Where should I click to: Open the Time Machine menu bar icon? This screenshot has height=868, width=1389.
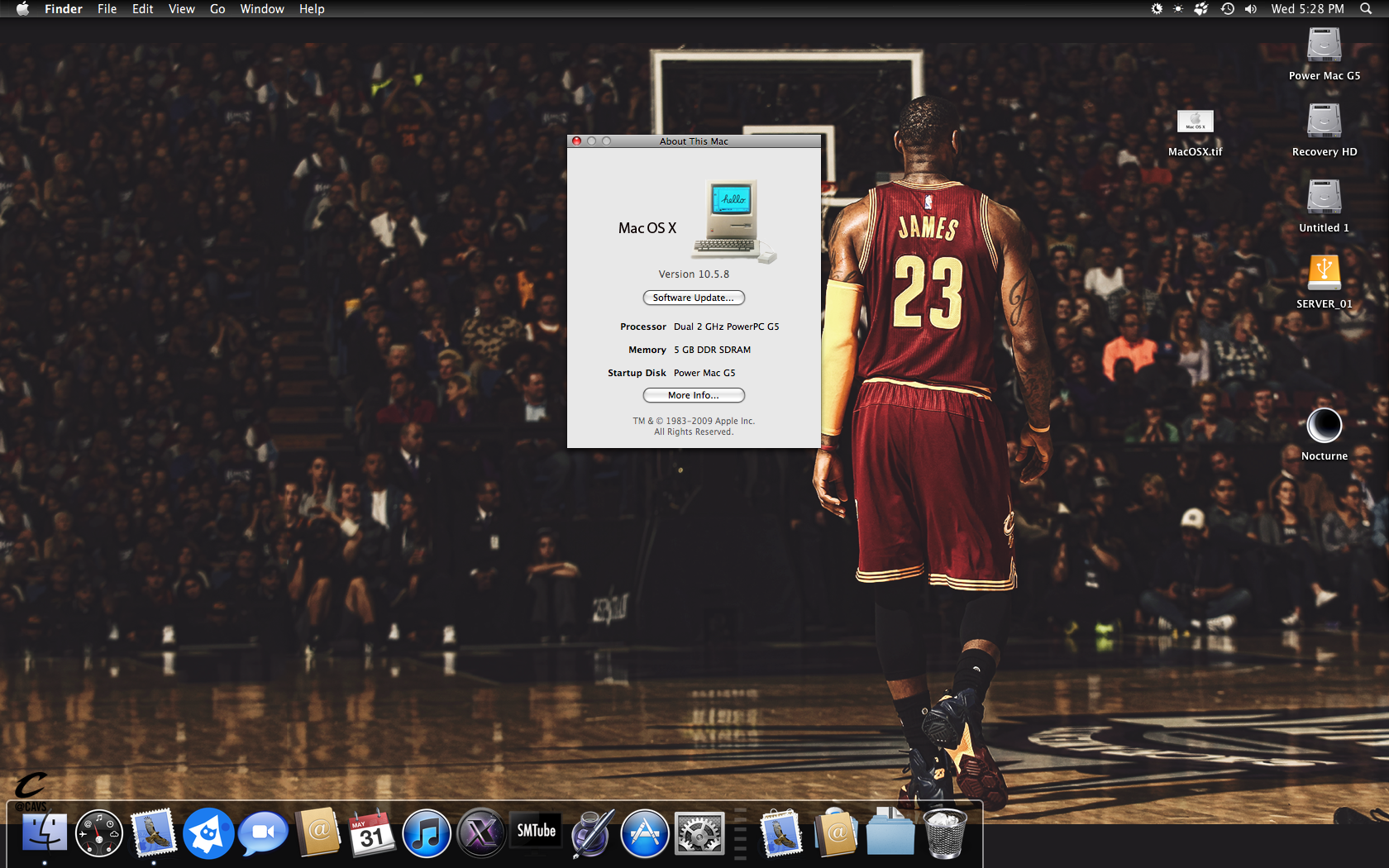click(x=1228, y=9)
